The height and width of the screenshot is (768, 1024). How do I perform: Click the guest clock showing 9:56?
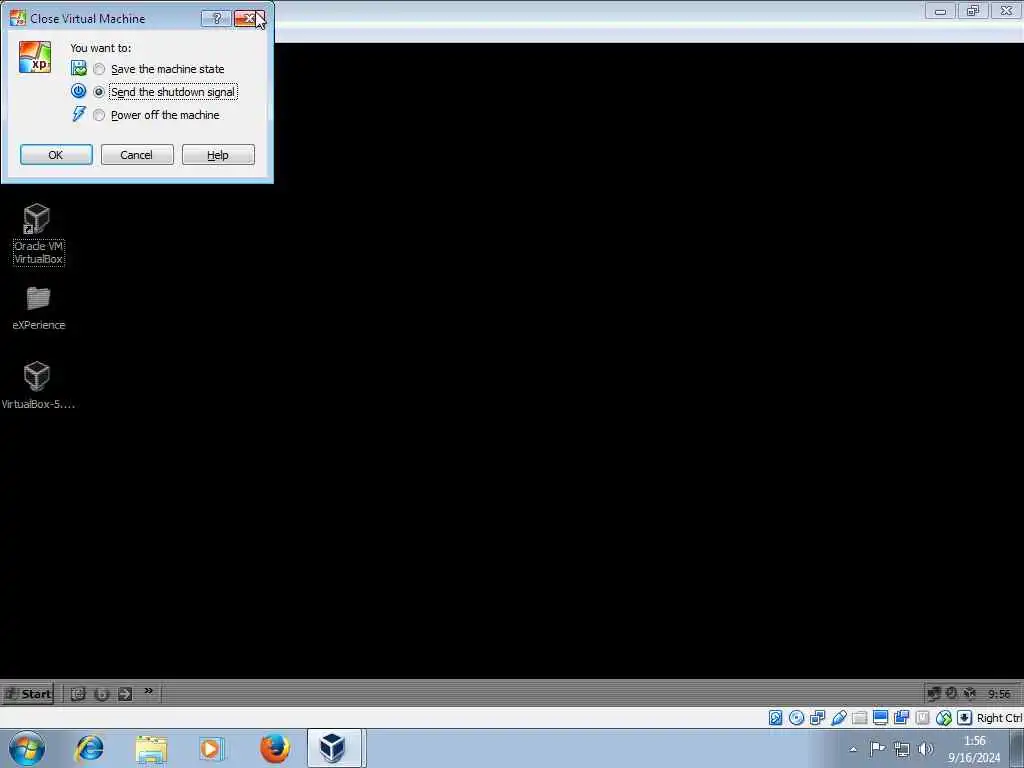pyautogui.click(x=999, y=694)
